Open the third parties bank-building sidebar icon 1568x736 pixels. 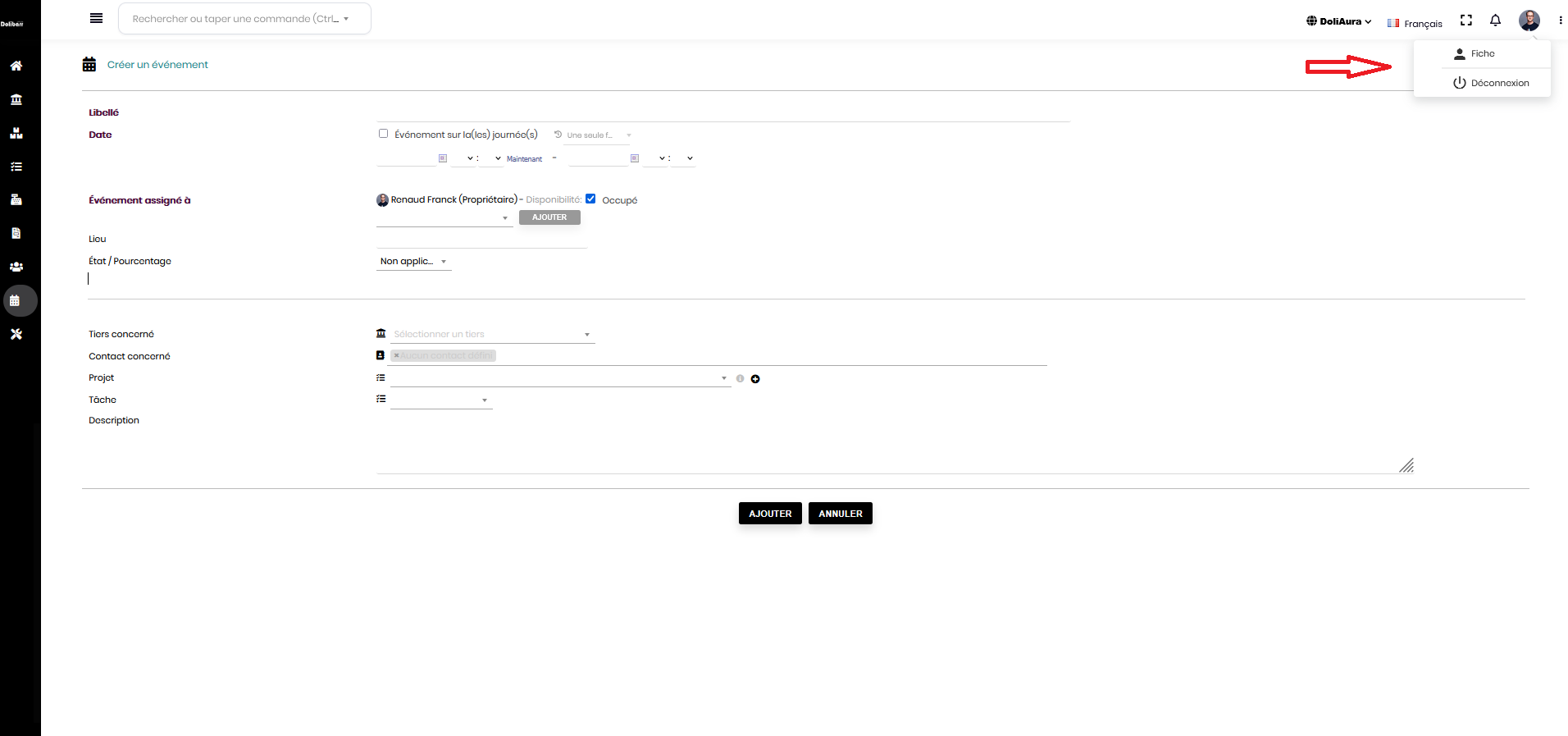point(16,99)
